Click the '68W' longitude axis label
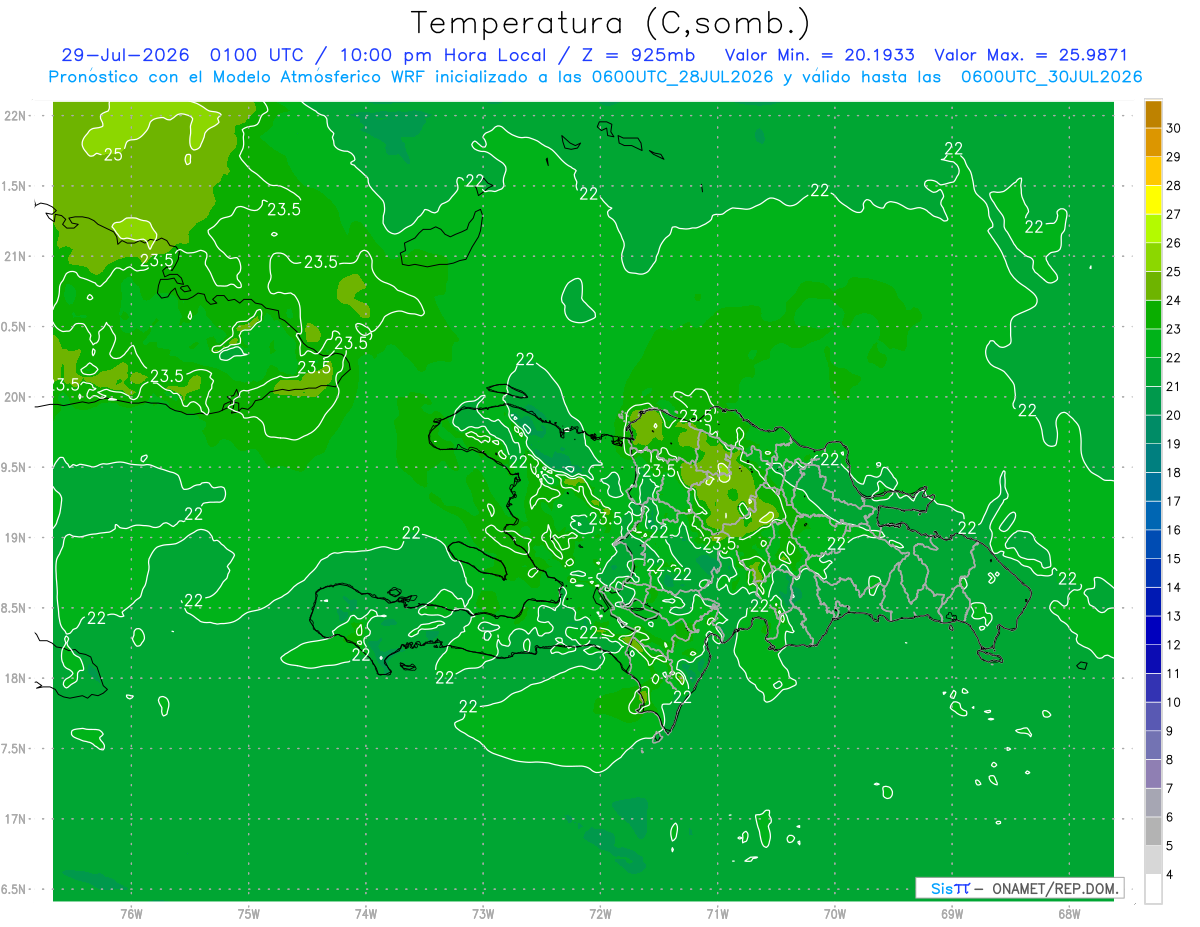1200x927 pixels. point(1069,914)
